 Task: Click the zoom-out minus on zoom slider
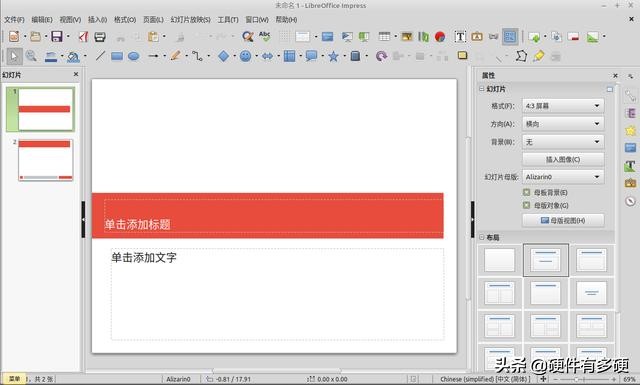coord(556,379)
